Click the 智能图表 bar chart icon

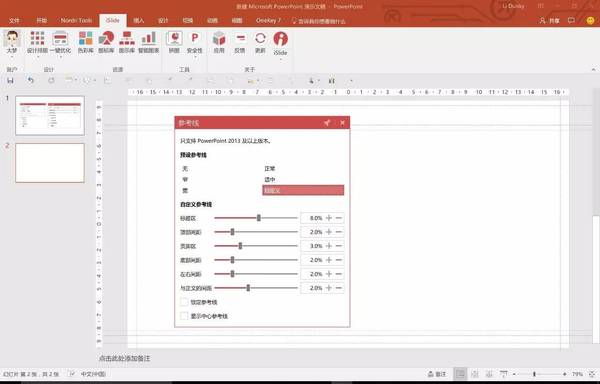point(148,42)
